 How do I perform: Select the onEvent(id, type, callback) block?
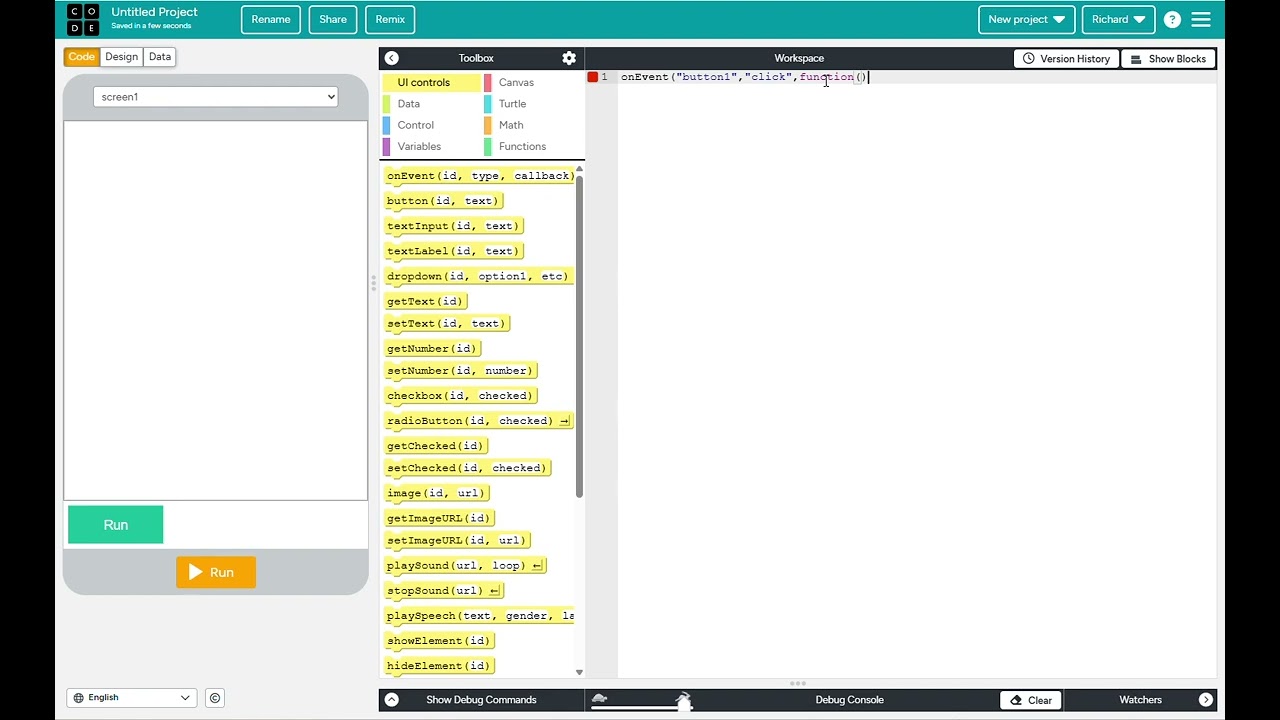480,176
